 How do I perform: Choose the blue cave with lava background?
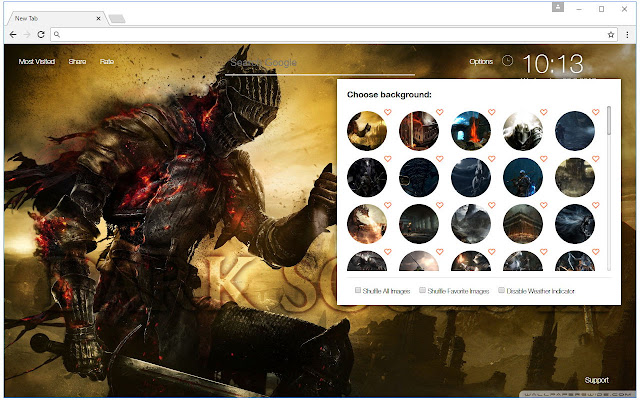pyautogui.click(x=471, y=131)
